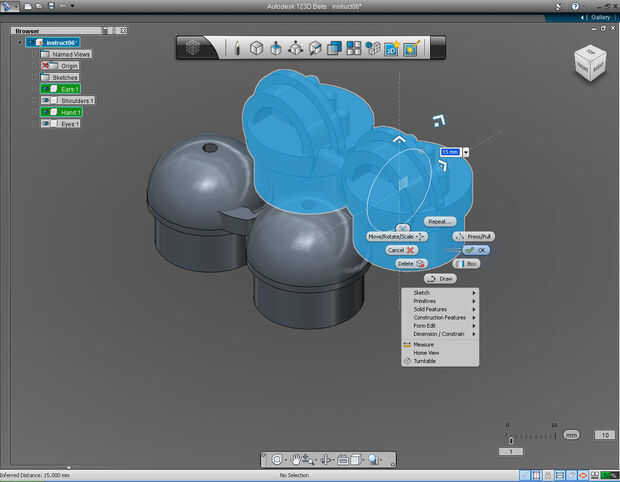
Task: Click the red lips icon in status bar
Action: pos(583,475)
